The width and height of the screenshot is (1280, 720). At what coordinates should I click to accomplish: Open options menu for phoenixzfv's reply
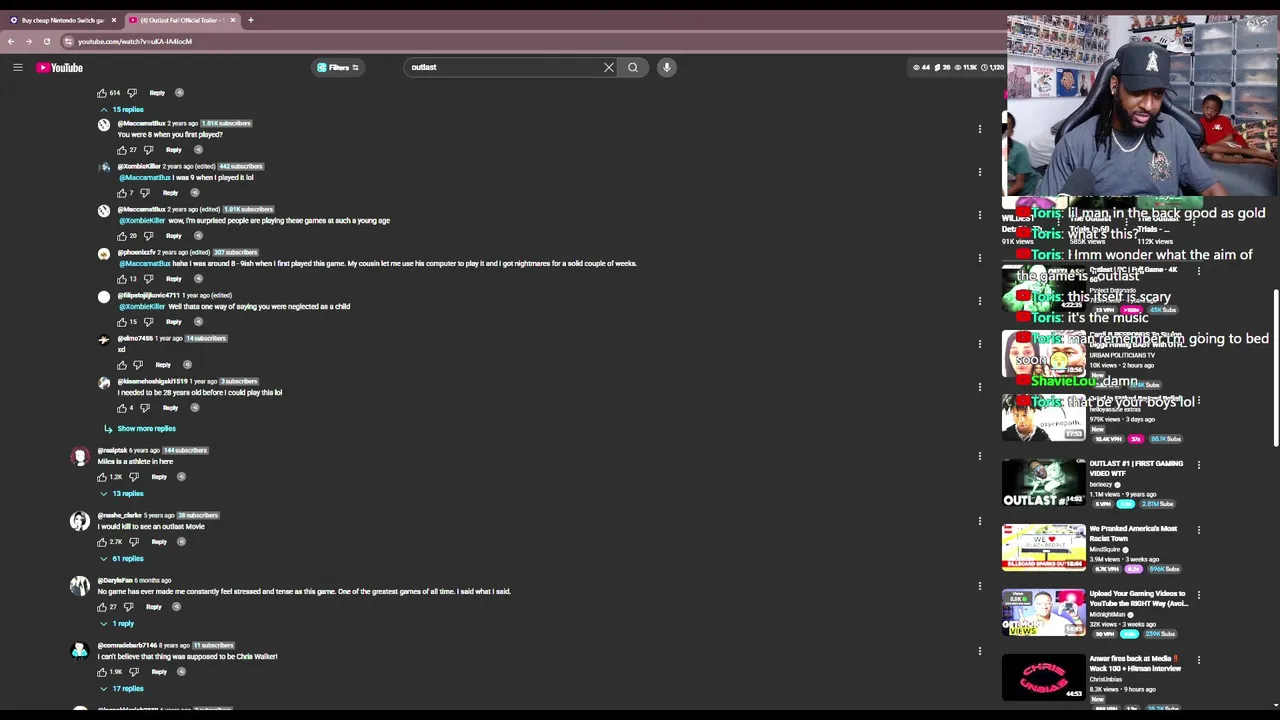(980, 258)
